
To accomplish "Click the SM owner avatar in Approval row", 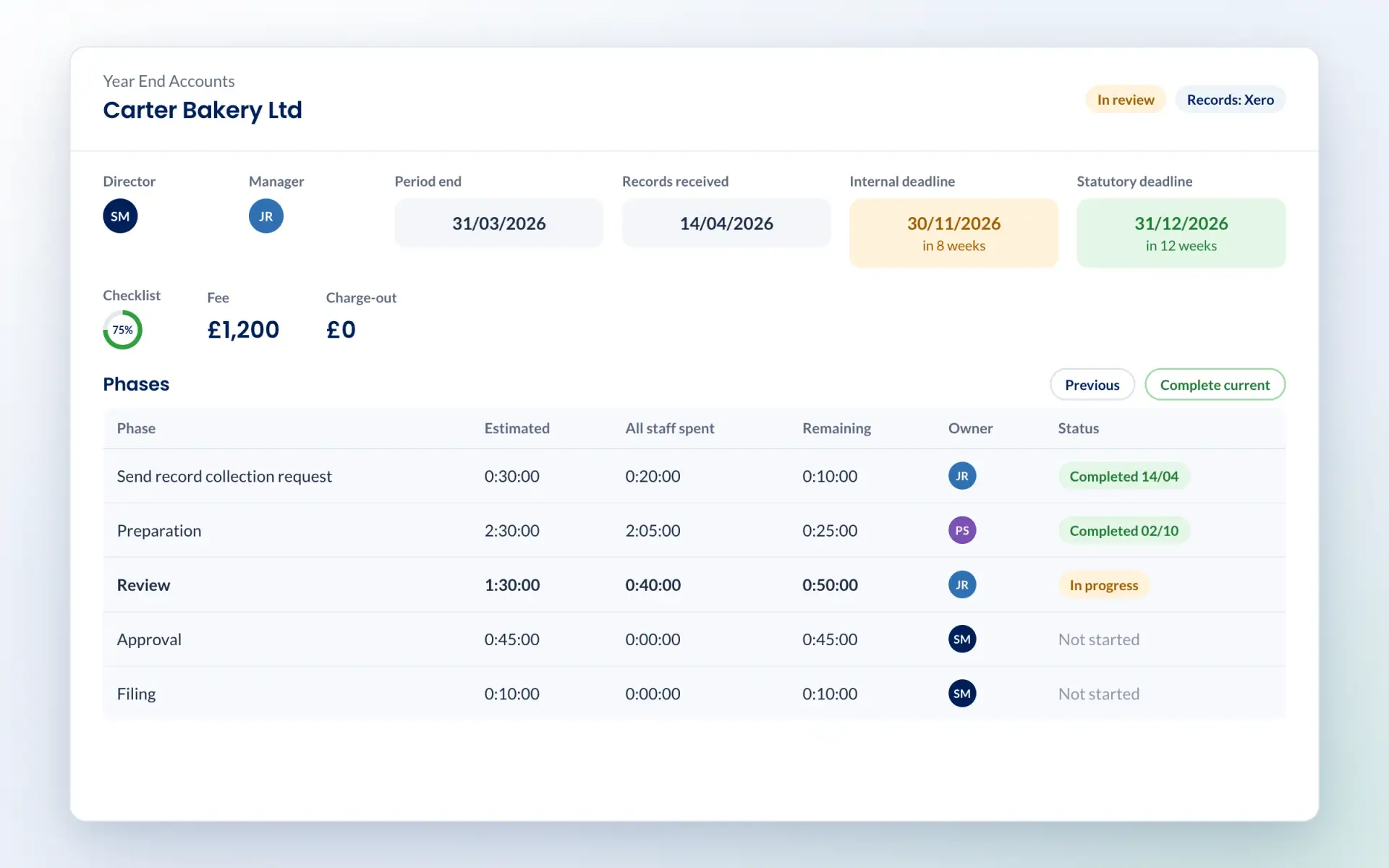I will click(x=962, y=639).
